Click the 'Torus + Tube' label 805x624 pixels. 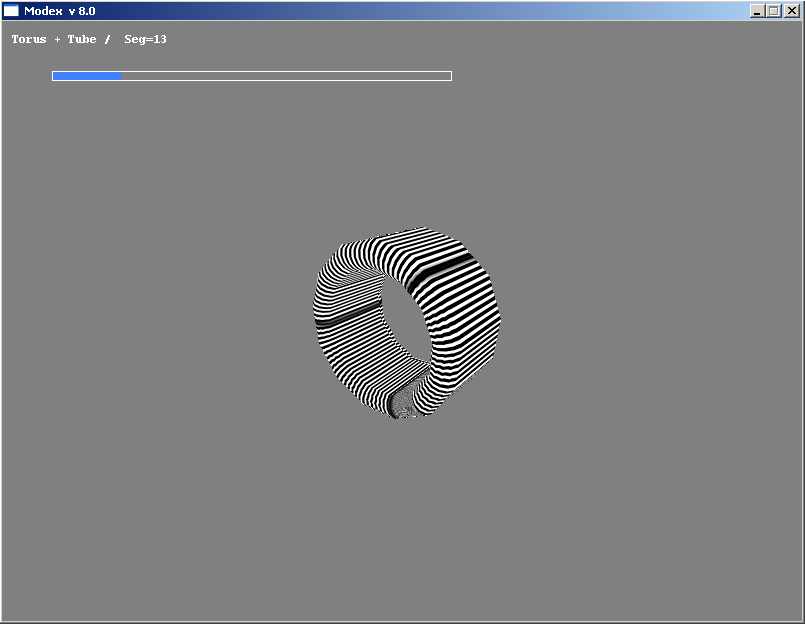click(x=54, y=39)
